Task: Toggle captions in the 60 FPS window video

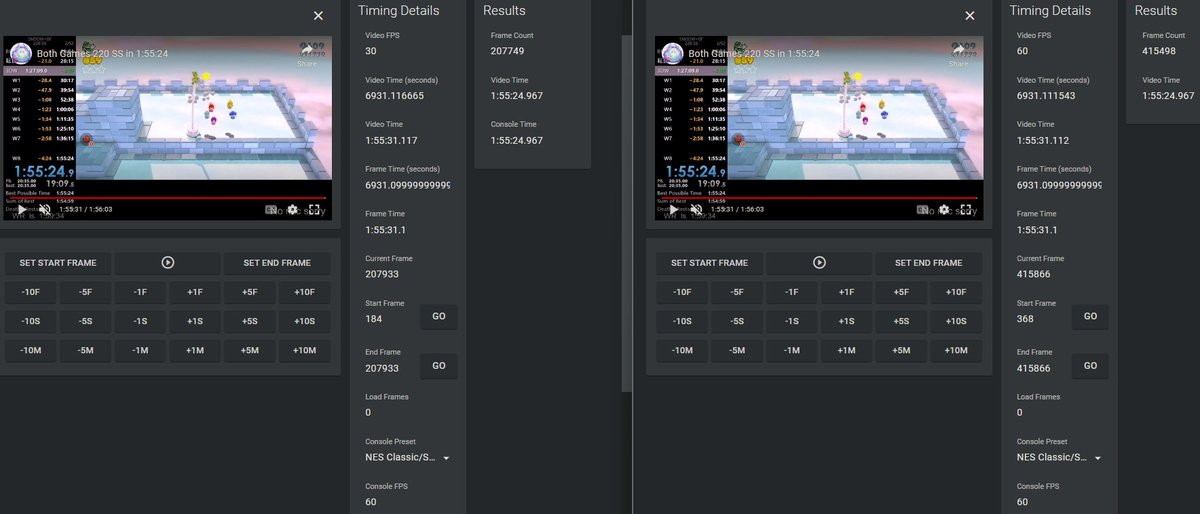Action: (x=922, y=210)
